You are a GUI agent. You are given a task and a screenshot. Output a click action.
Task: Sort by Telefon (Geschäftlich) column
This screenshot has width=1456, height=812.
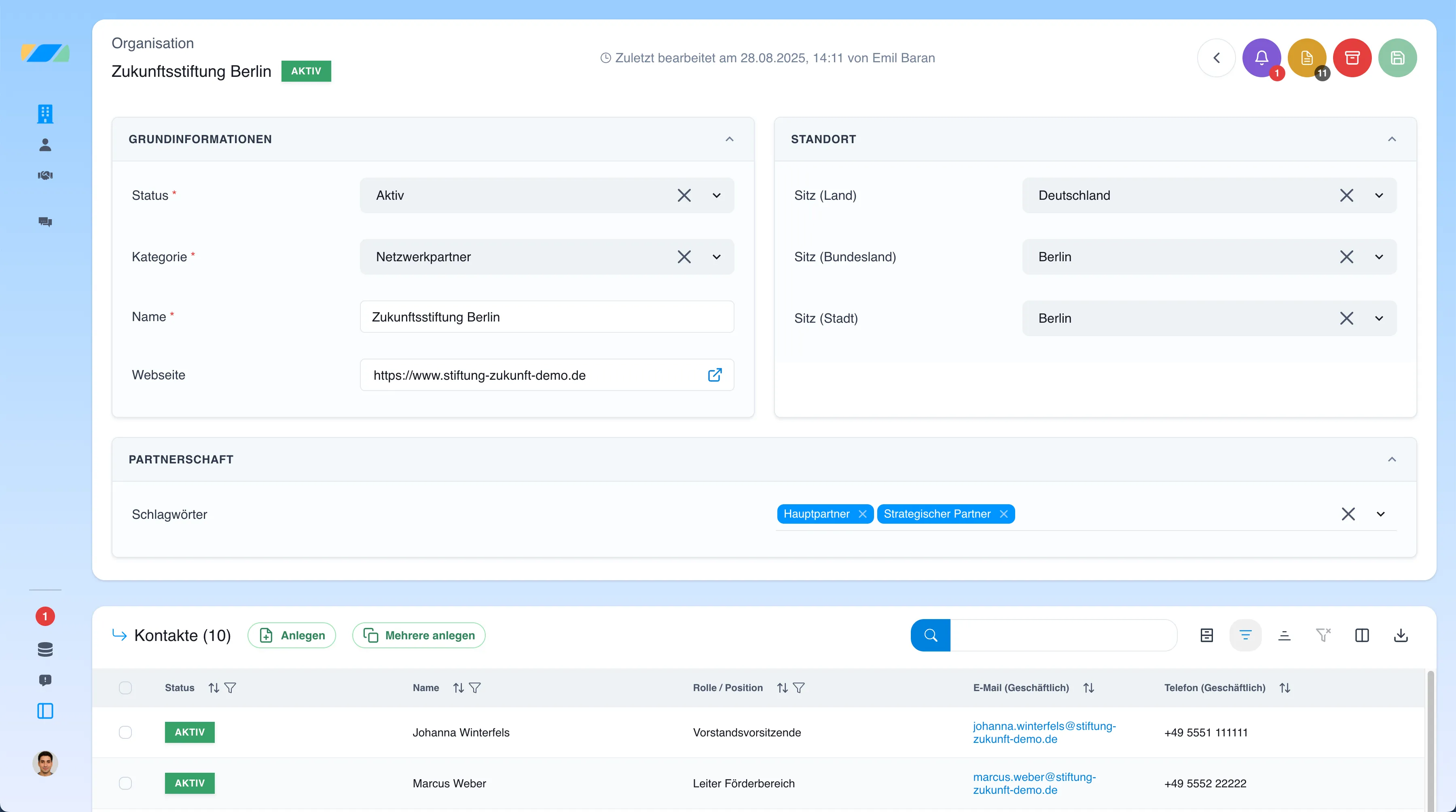pos(1285,688)
